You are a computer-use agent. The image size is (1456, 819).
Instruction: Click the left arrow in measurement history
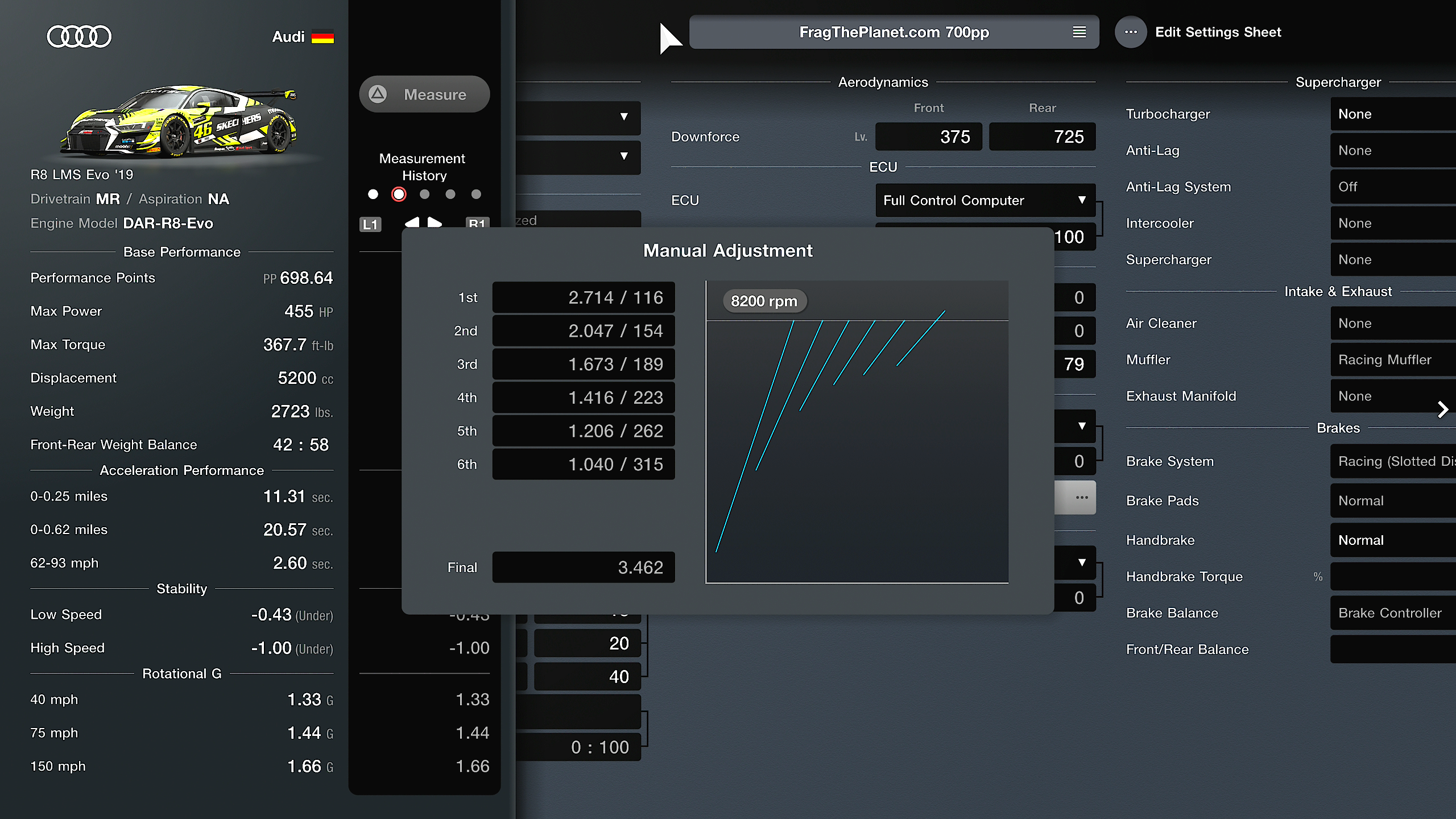(x=412, y=222)
